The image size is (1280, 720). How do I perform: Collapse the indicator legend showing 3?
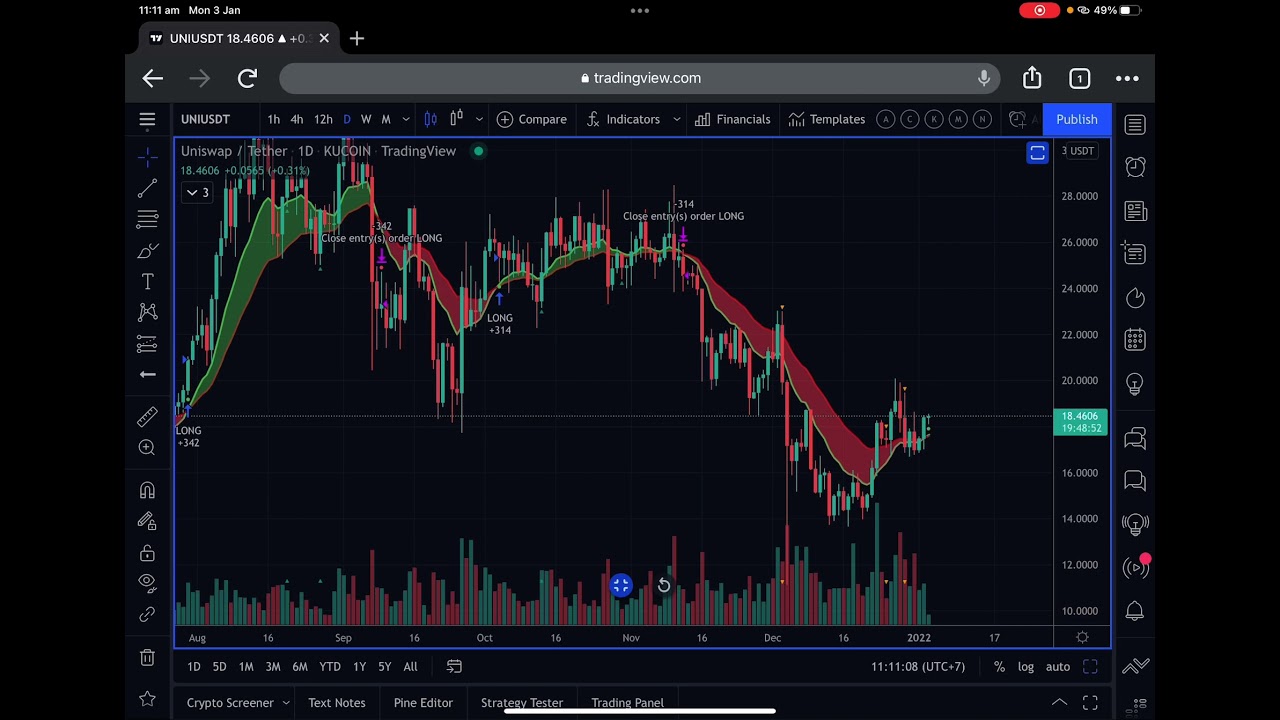[x=198, y=192]
